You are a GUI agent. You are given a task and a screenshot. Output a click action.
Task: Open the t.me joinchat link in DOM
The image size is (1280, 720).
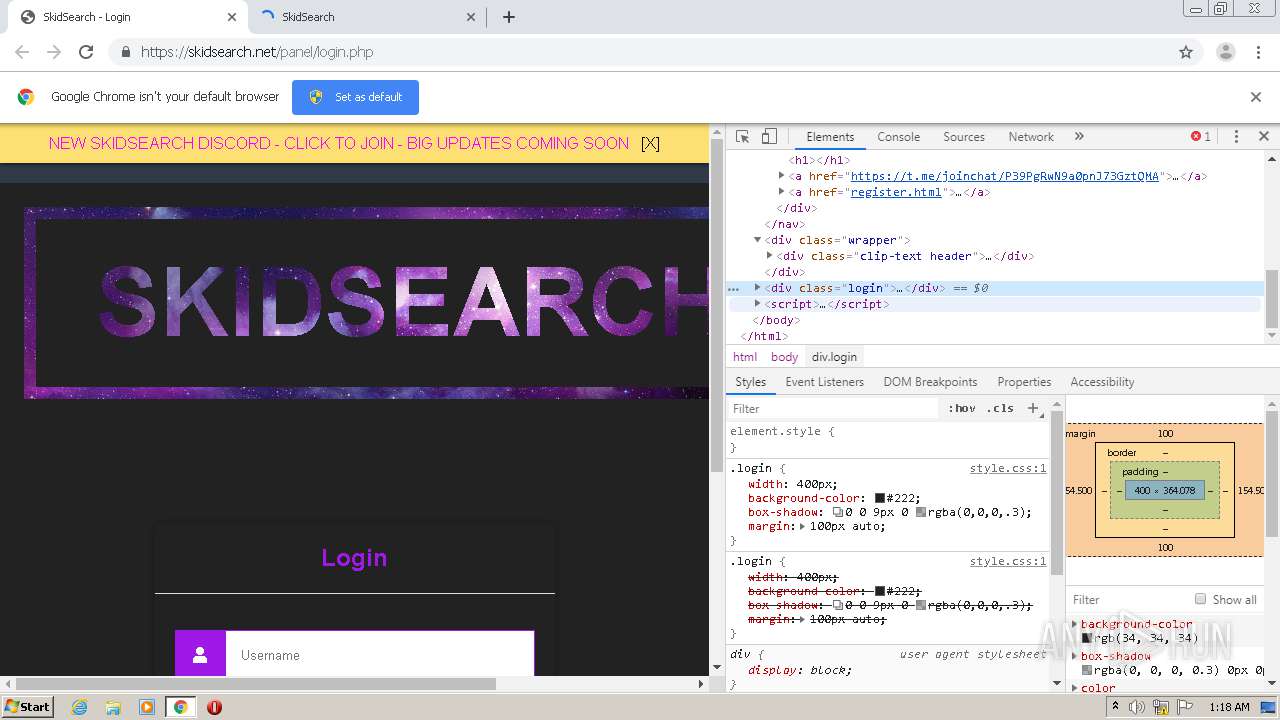(x=1004, y=176)
